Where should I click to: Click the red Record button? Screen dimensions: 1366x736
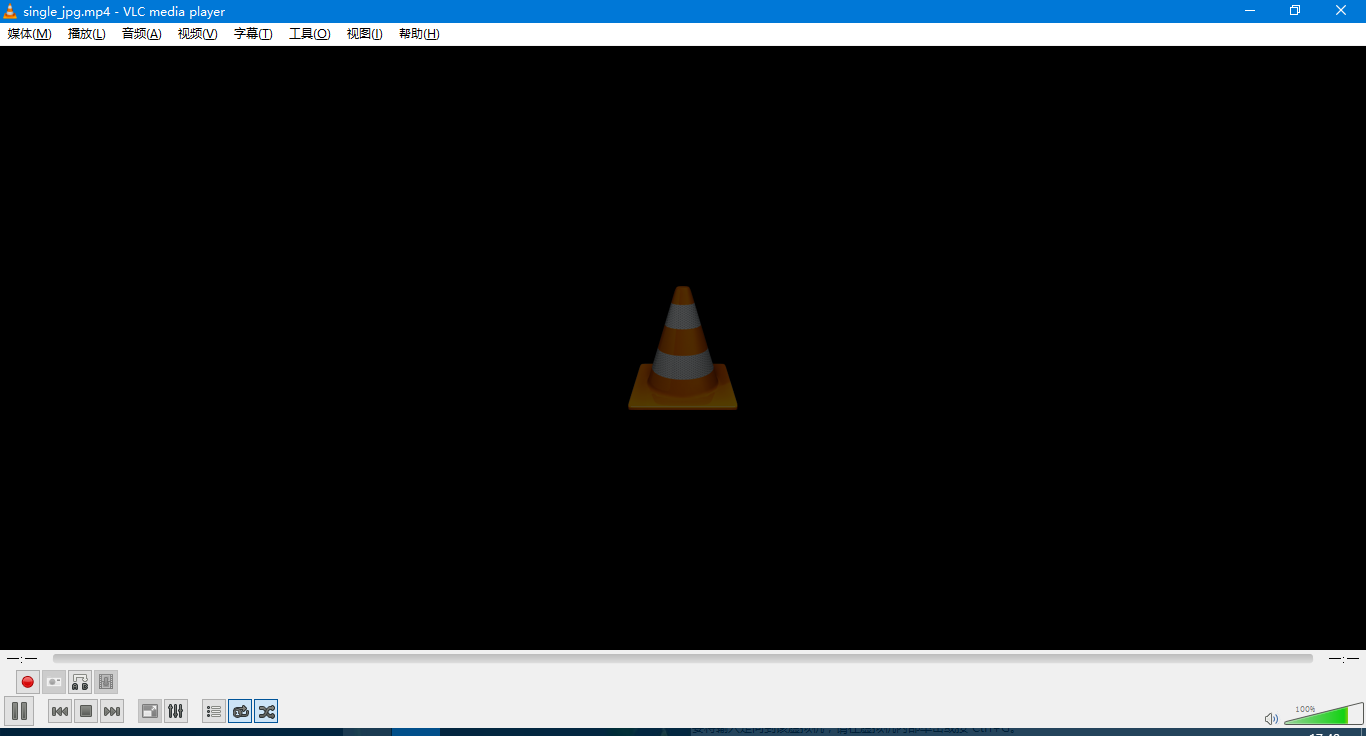28,682
